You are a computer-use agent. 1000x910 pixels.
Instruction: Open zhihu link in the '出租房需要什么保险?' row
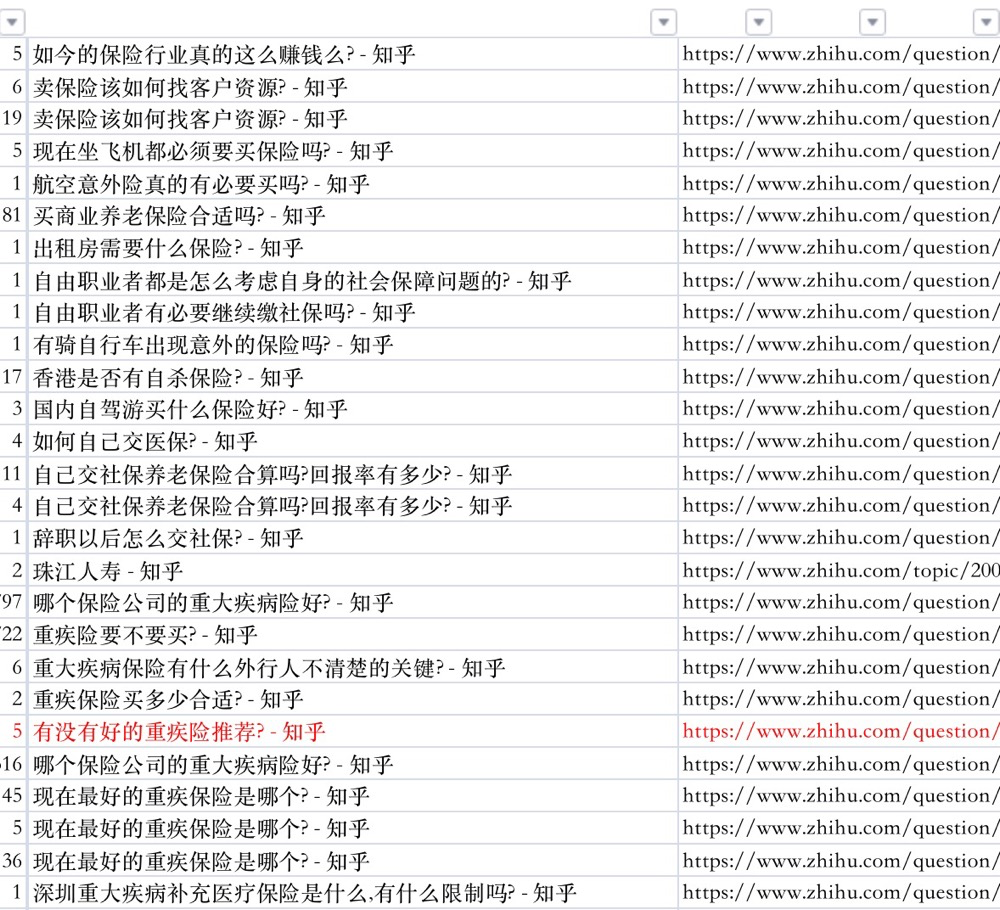(x=841, y=248)
